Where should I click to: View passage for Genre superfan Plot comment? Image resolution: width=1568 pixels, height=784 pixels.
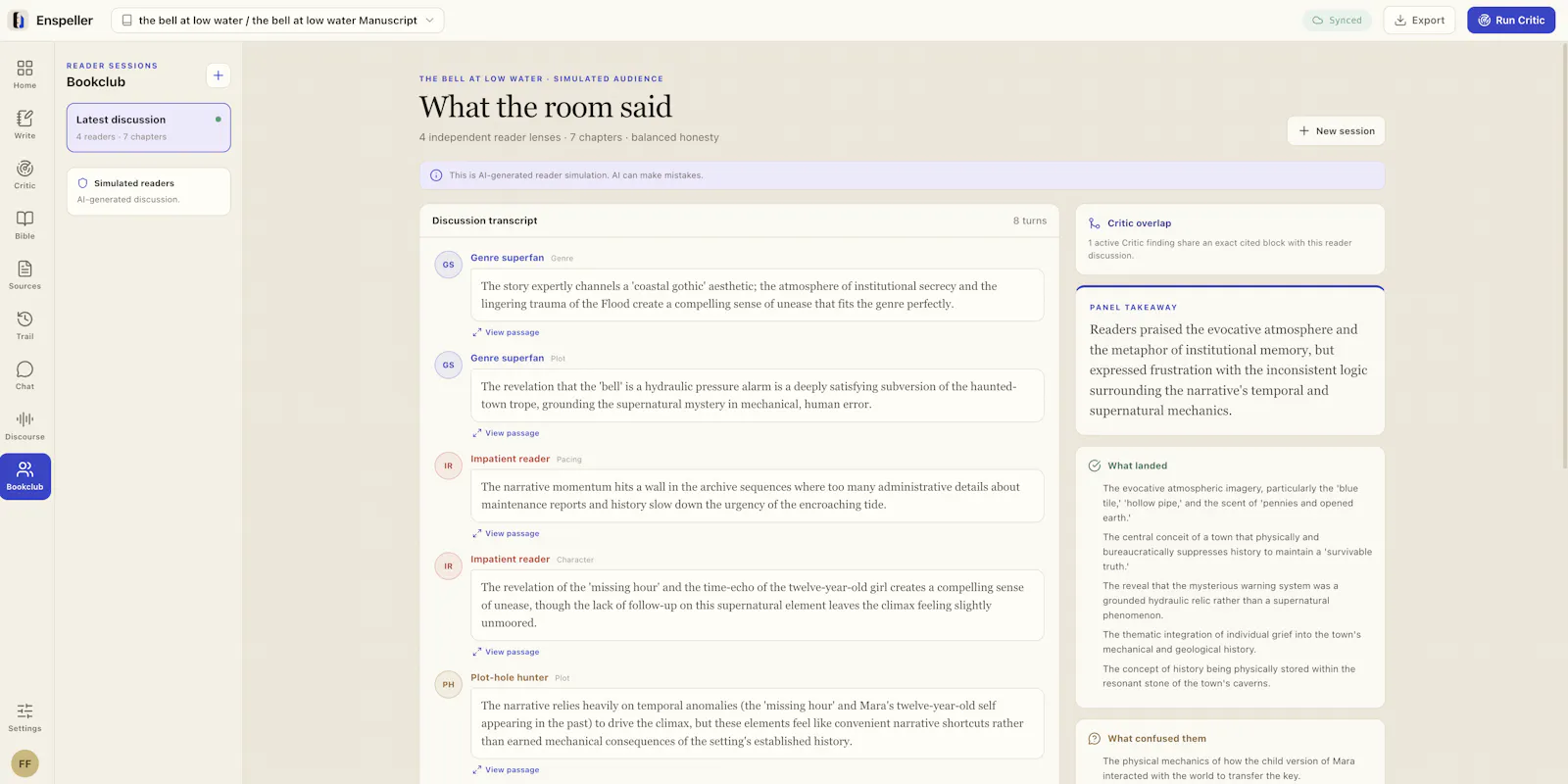[x=506, y=433]
